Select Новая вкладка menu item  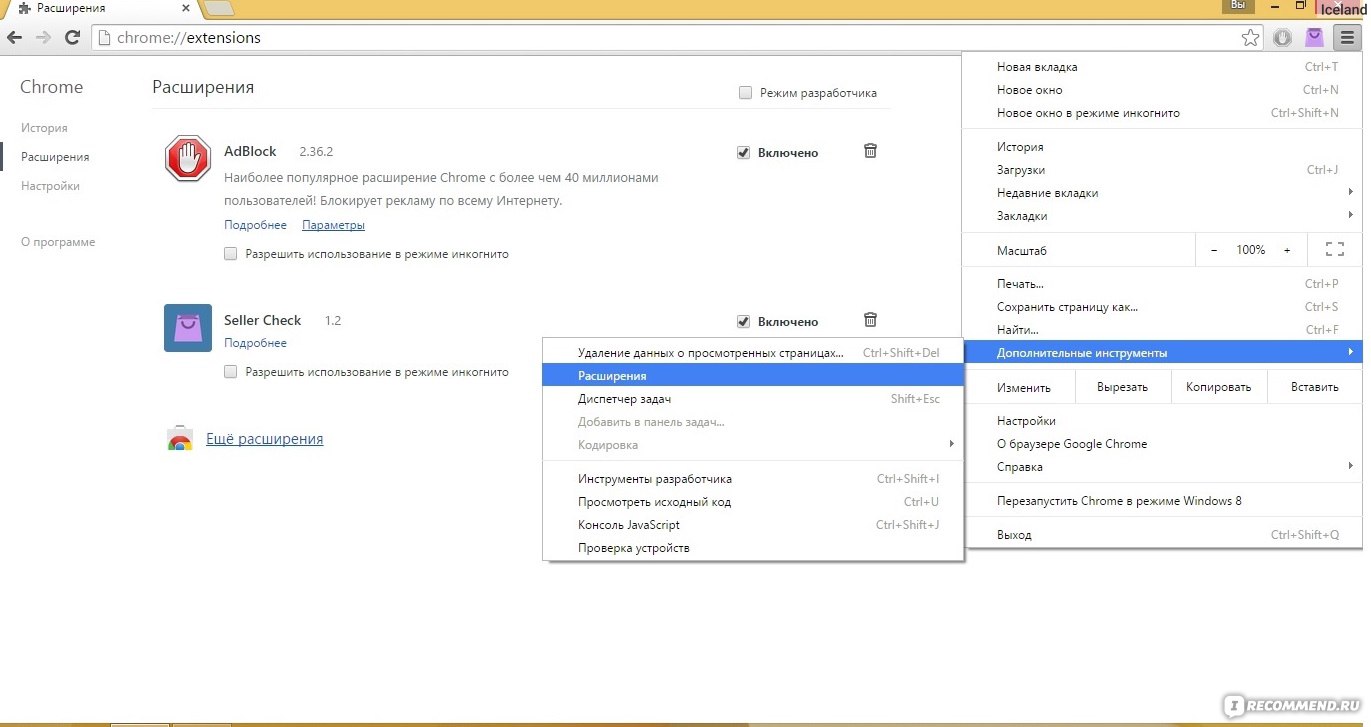coord(1162,67)
